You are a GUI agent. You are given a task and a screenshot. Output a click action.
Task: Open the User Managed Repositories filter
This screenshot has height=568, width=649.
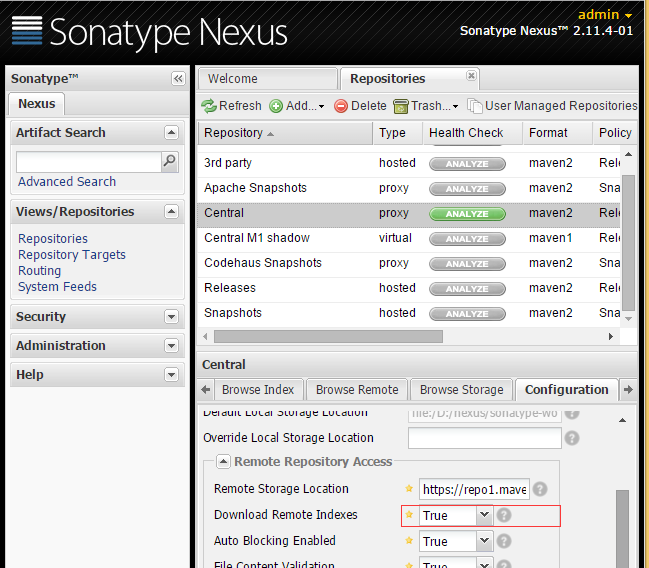[553, 106]
